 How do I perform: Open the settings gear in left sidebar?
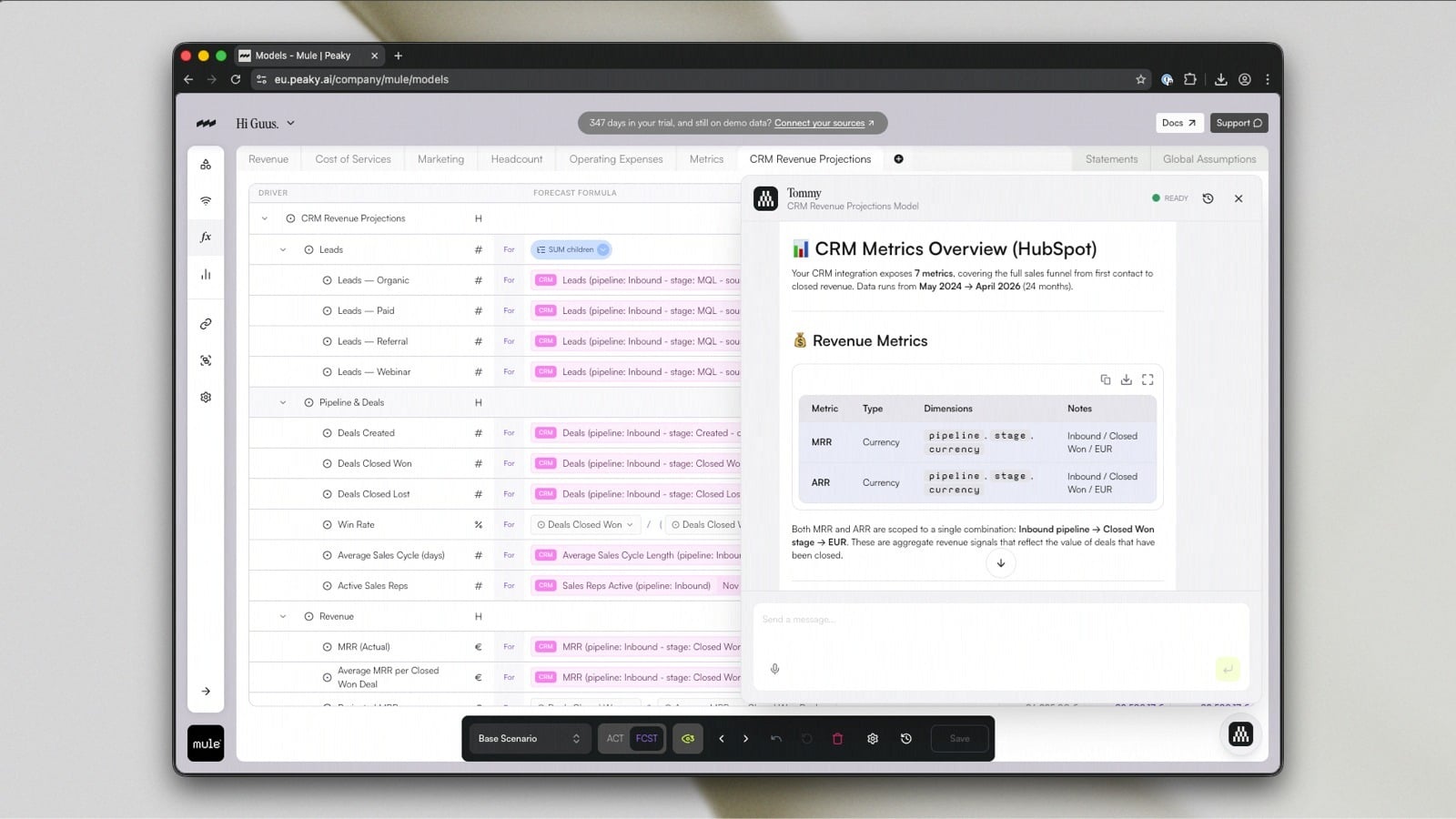coord(206,398)
